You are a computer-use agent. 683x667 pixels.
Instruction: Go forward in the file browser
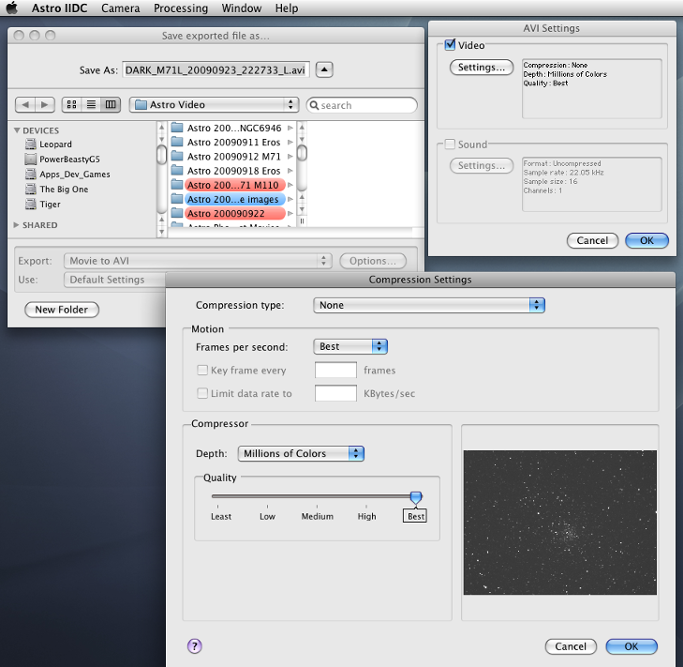44,105
